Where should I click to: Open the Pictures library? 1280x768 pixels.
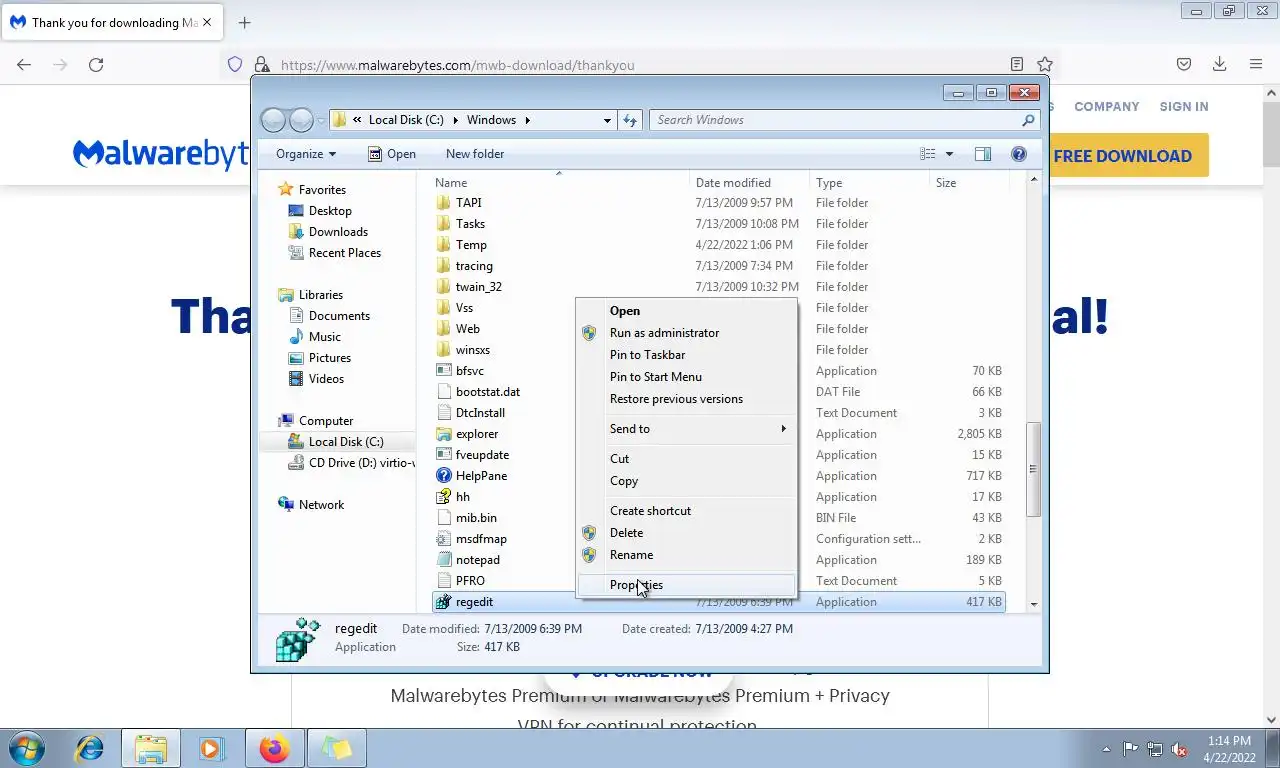[320, 358]
